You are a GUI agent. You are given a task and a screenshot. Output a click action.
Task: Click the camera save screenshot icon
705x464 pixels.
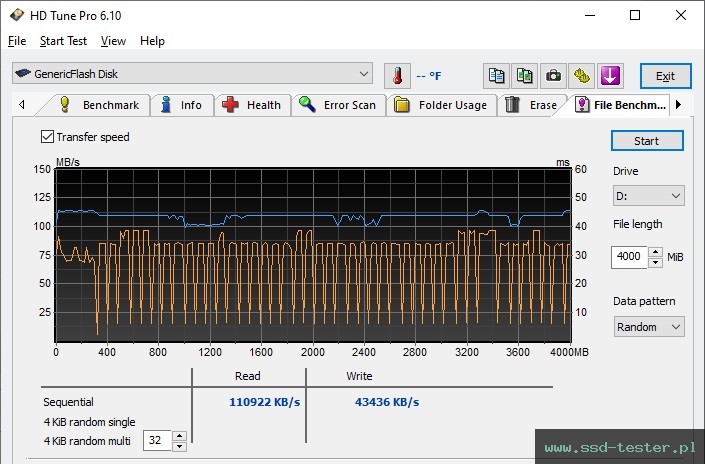(553, 76)
